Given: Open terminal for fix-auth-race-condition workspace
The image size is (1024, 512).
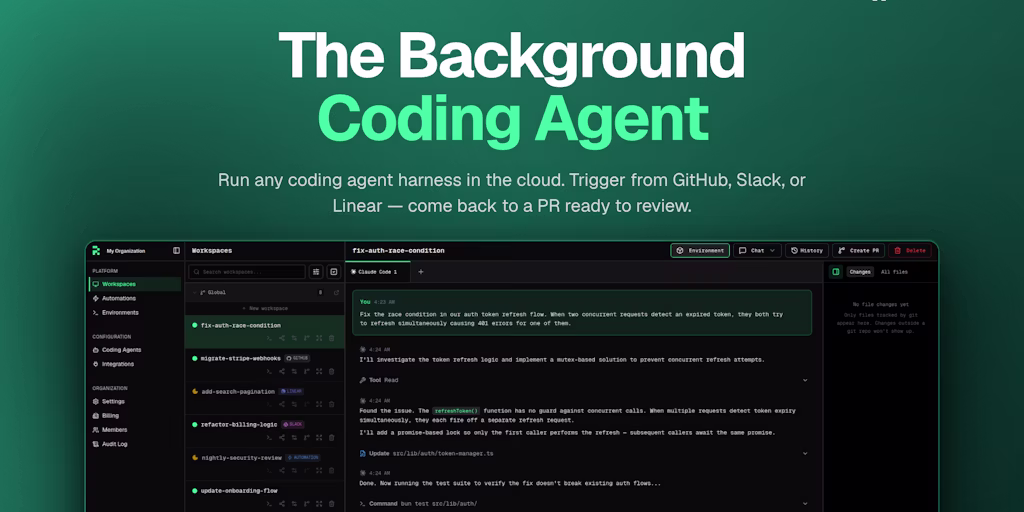Looking at the screenshot, I should [269, 338].
